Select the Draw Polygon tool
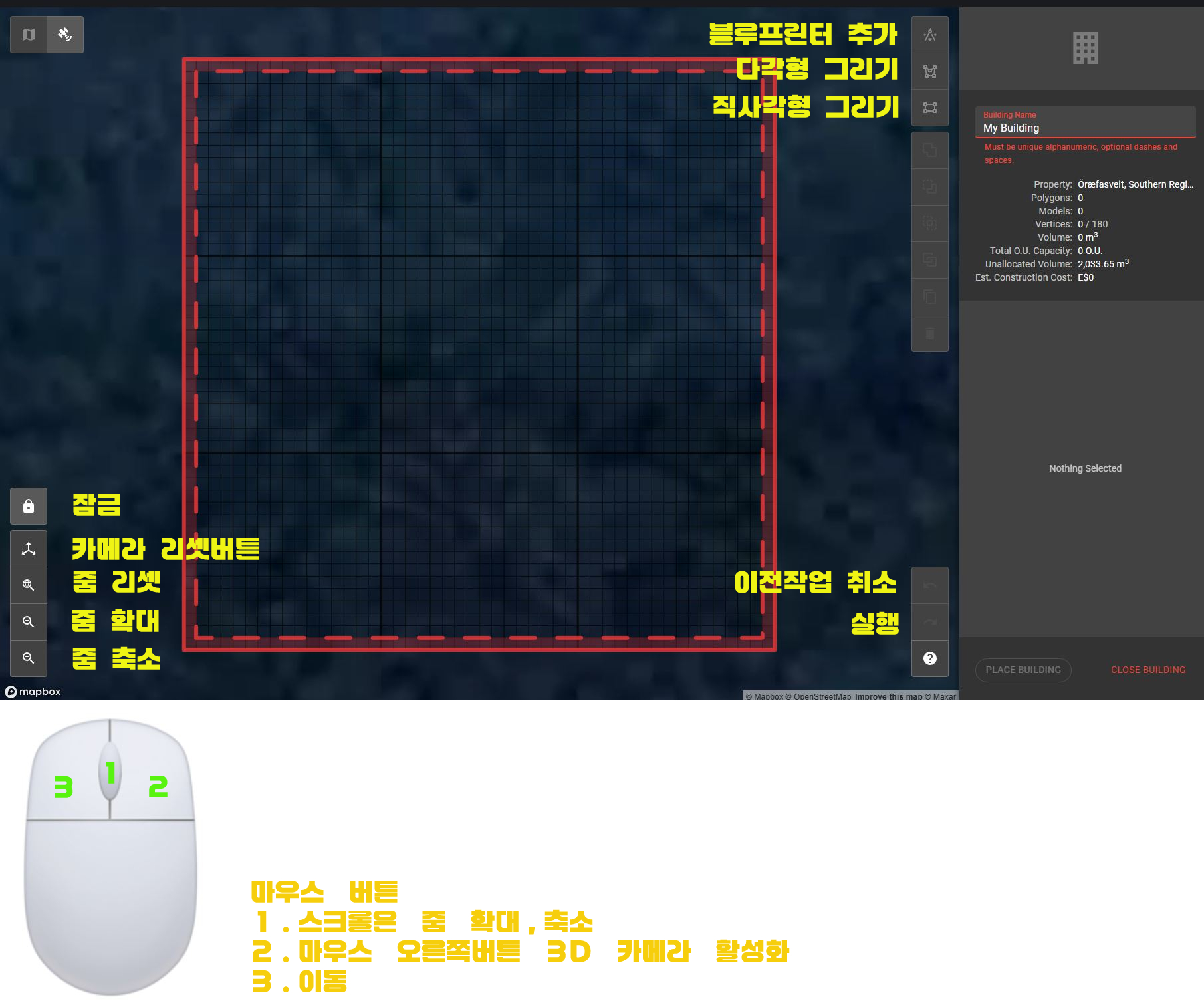This screenshot has width=1204, height=1001. click(x=930, y=71)
